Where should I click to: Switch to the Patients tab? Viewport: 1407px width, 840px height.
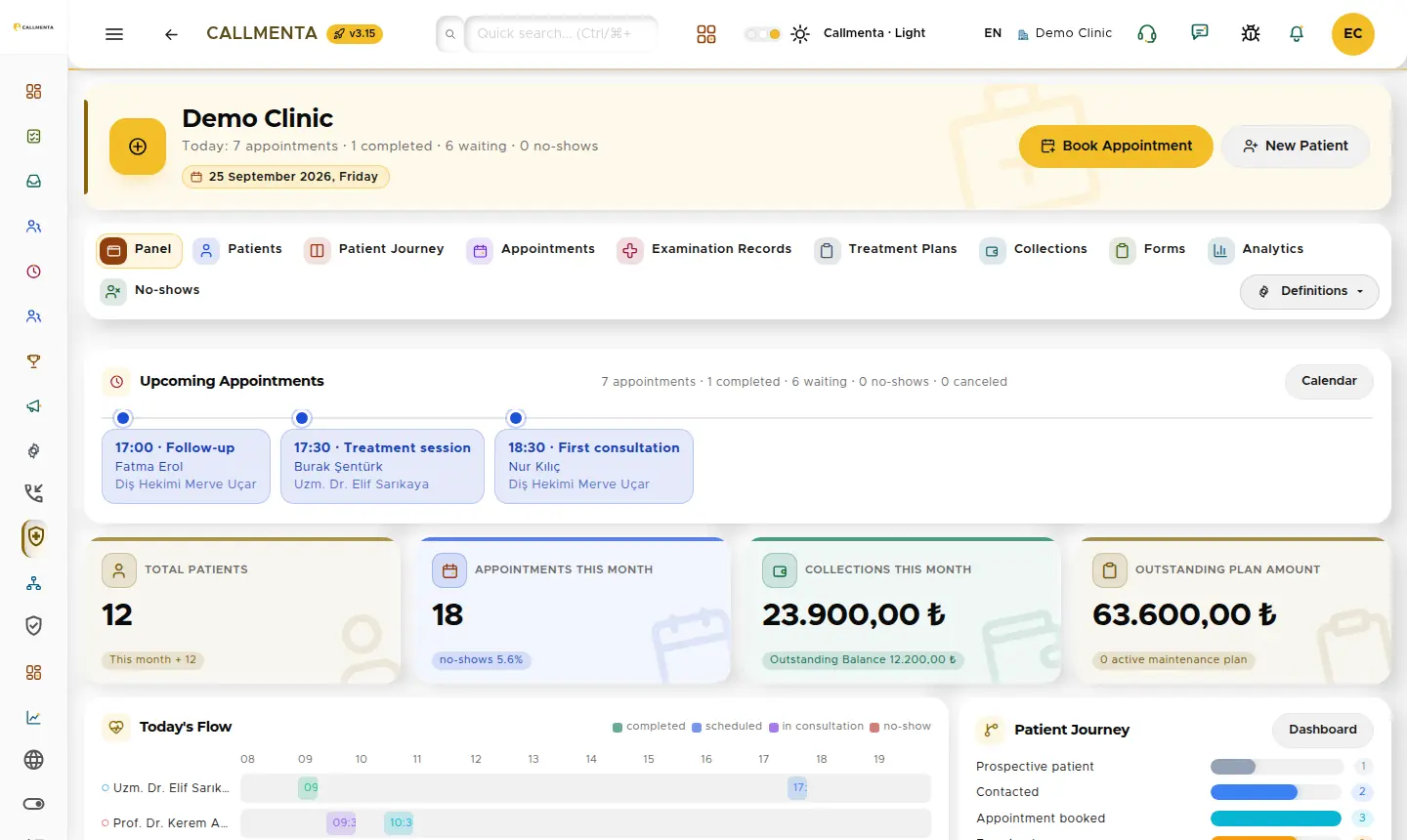click(237, 250)
